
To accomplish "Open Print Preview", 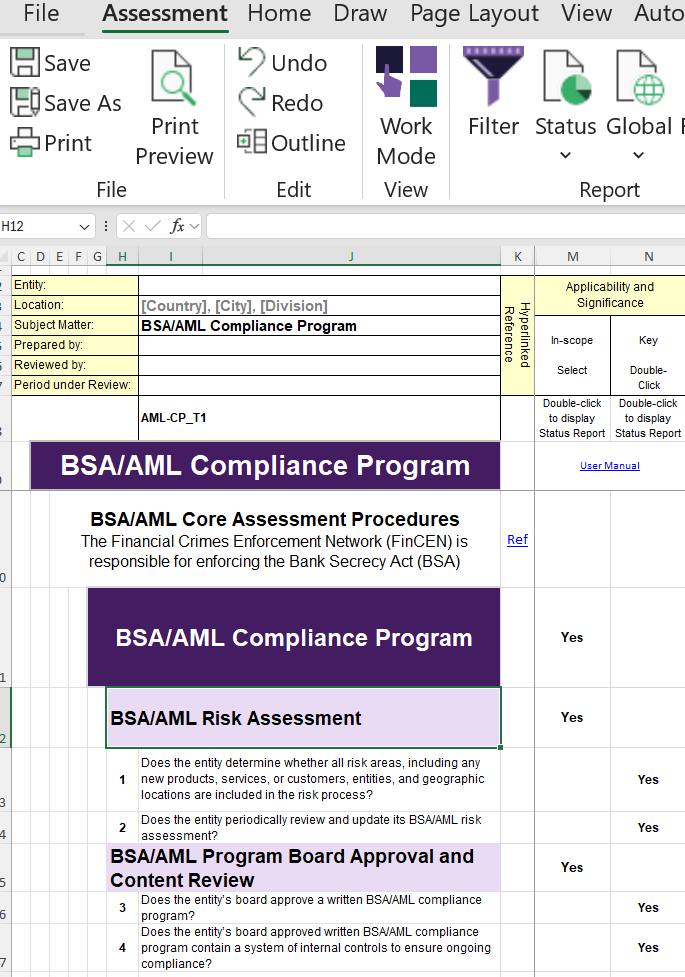I will [175, 110].
